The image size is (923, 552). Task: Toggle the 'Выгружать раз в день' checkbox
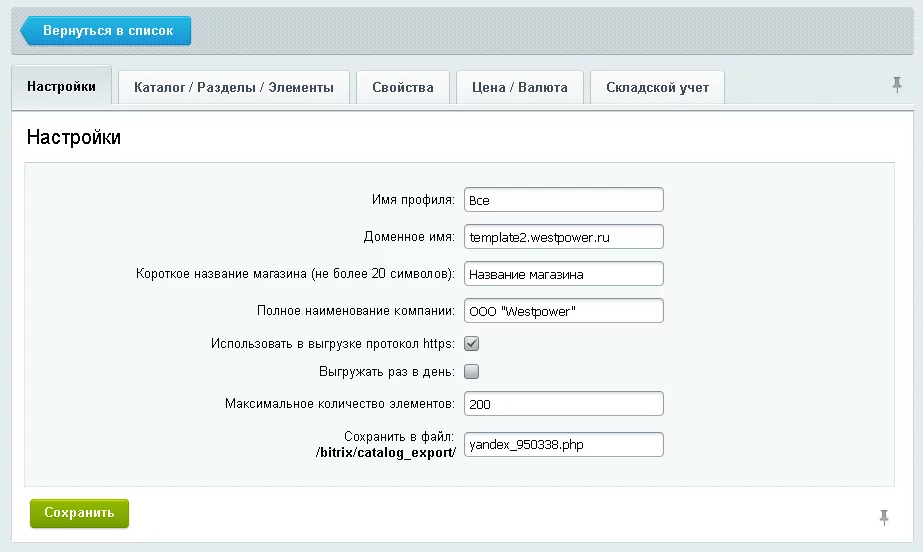click(x=472, y=372)
